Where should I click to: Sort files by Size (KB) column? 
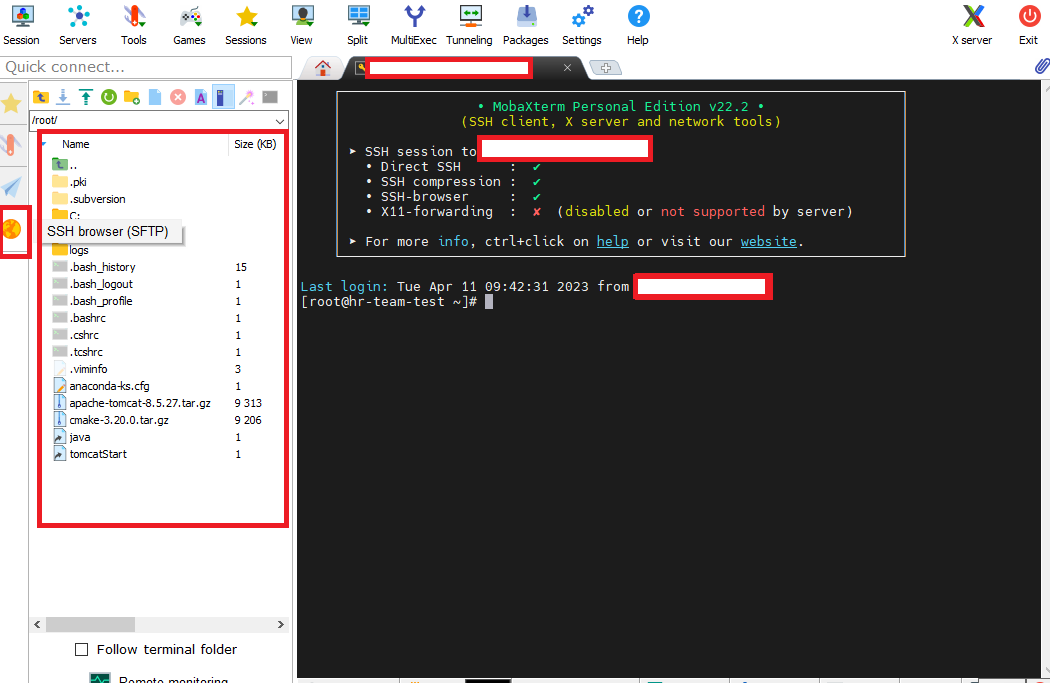(x=255, y=144)
